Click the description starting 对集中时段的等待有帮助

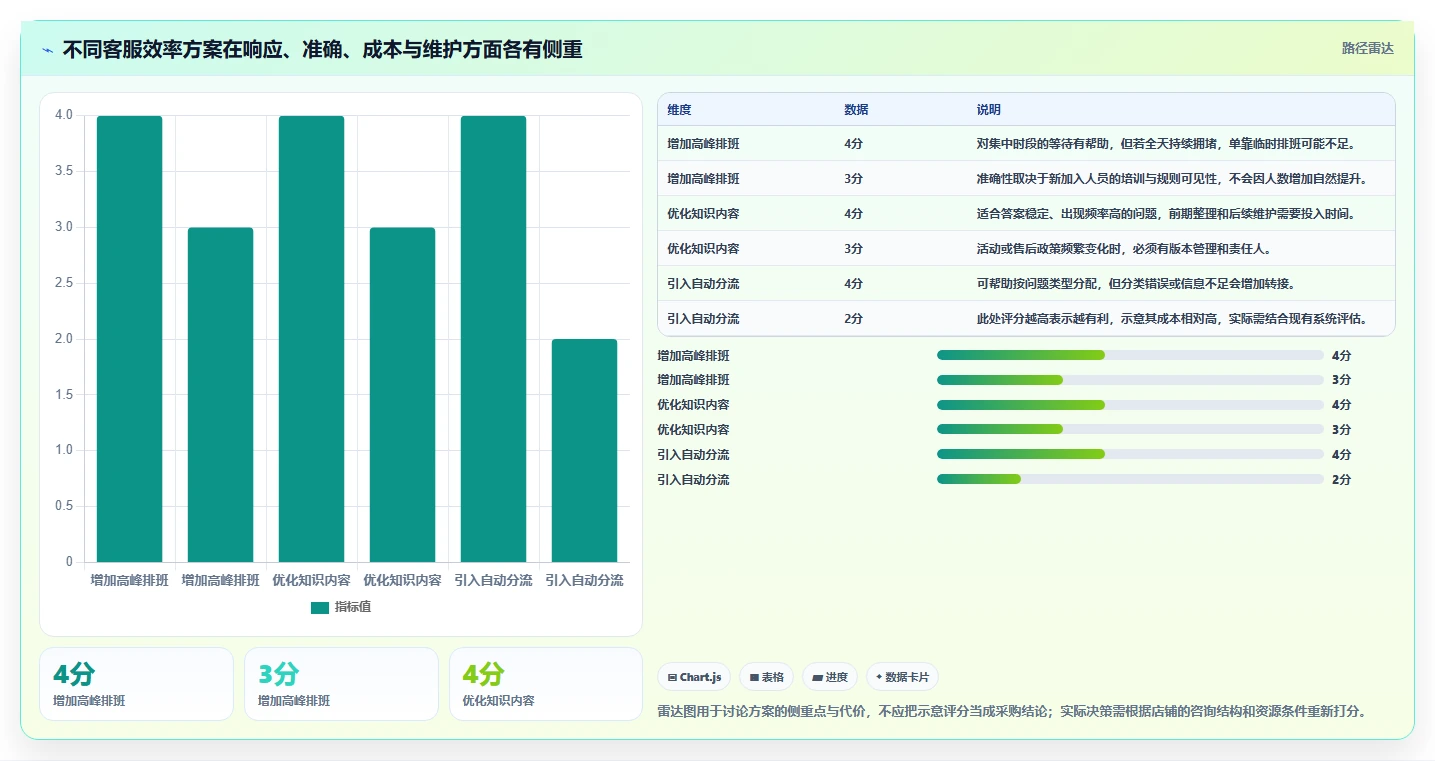click(x=1166, y=144)
